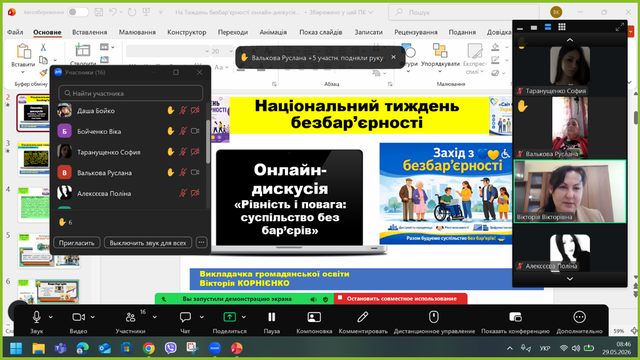Open the Файл menu
Screen dimensions: 640x360
click(x=15, y=32)
